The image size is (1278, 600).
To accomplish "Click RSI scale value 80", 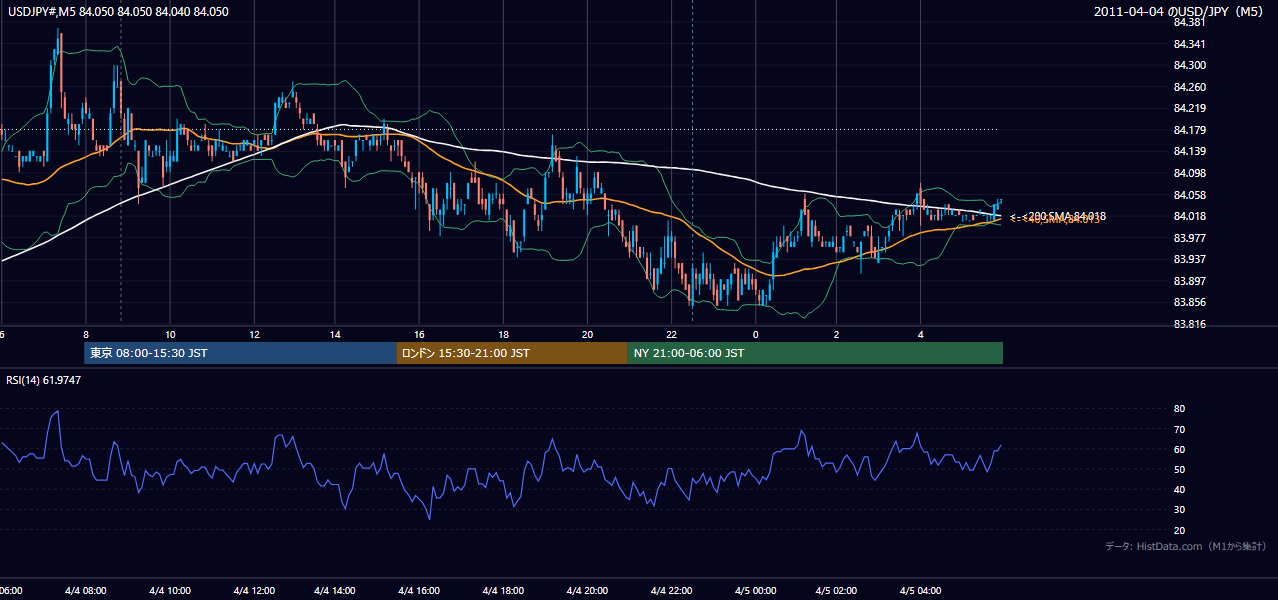I will click(1179, 409).
